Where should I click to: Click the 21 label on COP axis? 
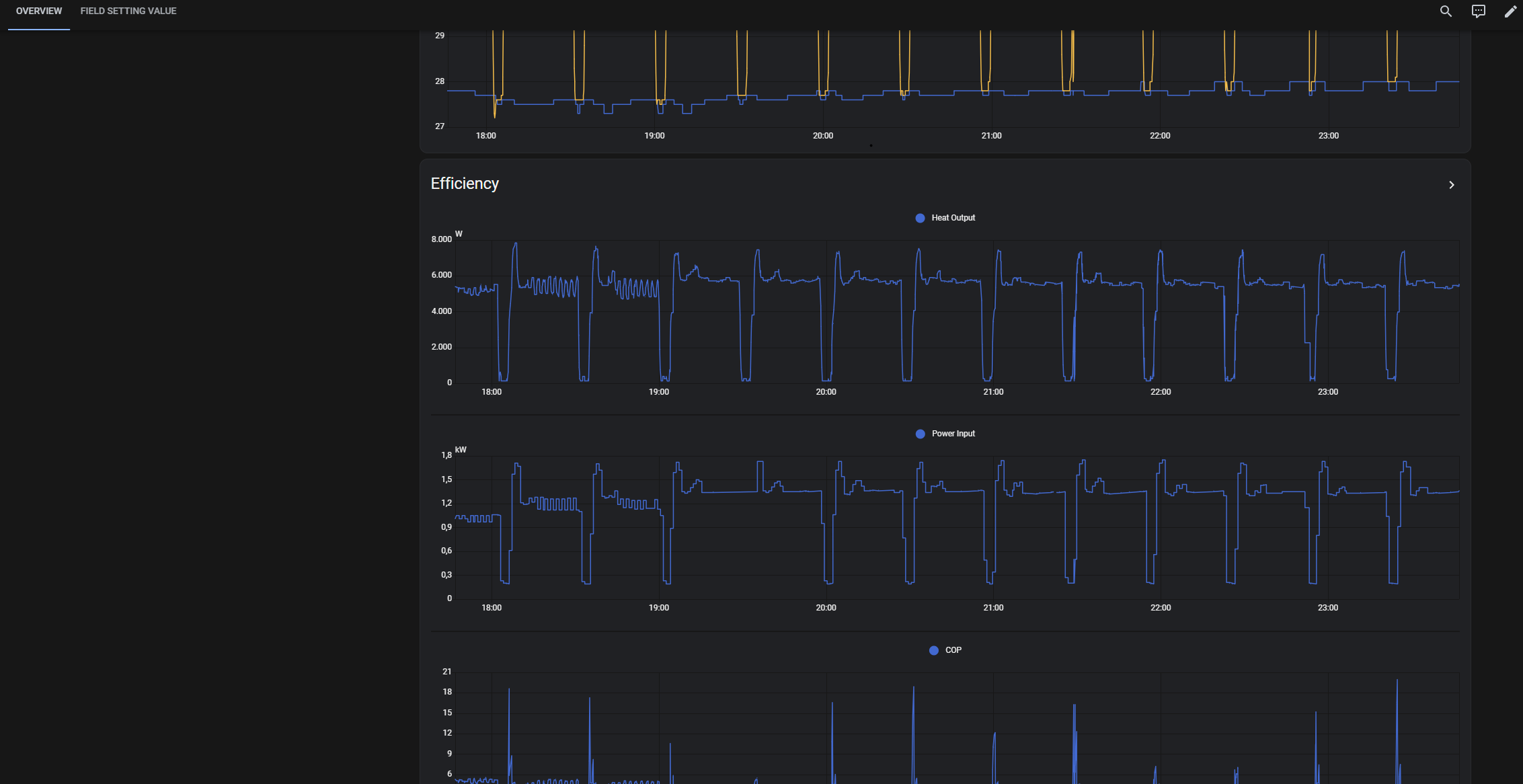click(446, 672)
